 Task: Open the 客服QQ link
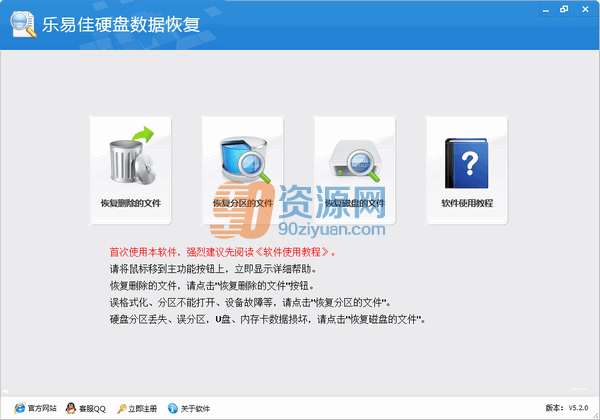92,409
